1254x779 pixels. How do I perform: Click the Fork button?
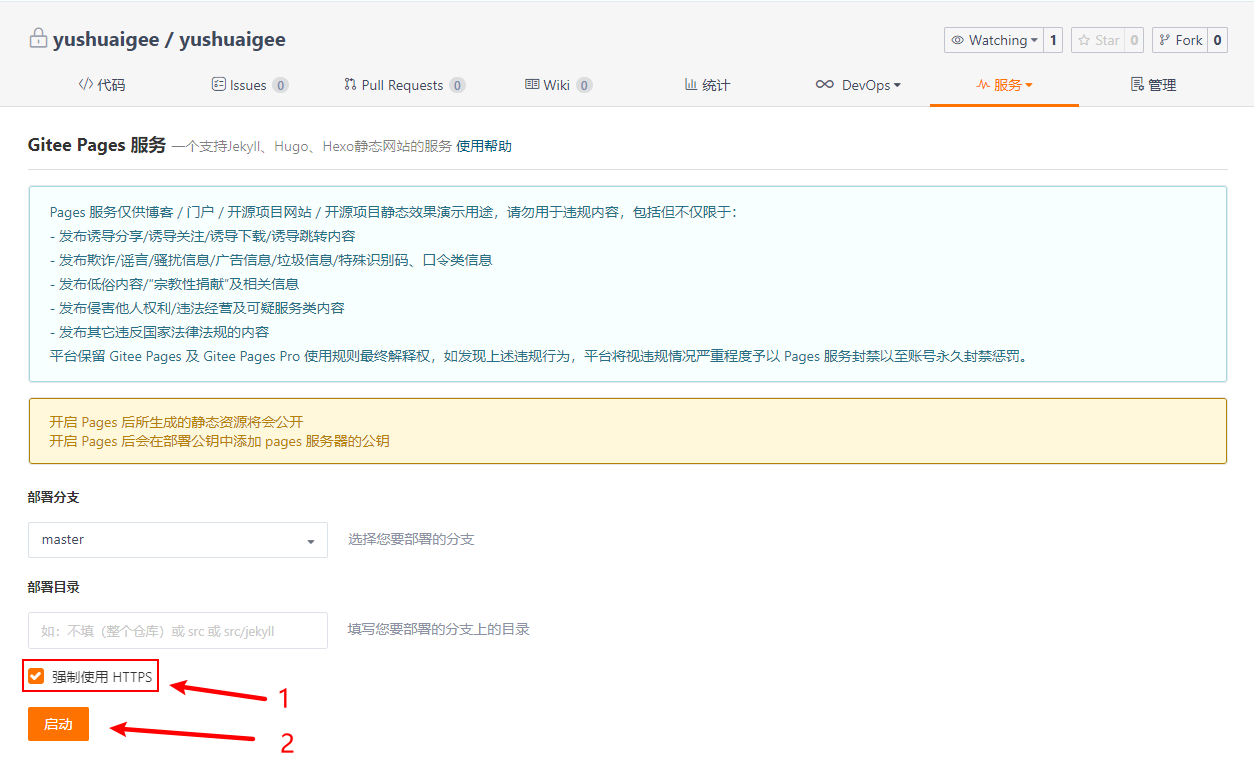pos(1178,40)
